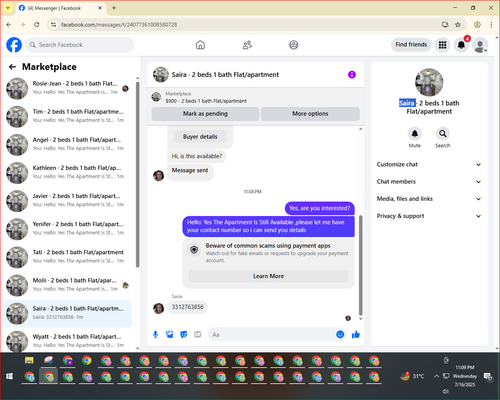Open the Tati conversation
The width and height of the screenshot is (500, 400).
tap(68, 257)
